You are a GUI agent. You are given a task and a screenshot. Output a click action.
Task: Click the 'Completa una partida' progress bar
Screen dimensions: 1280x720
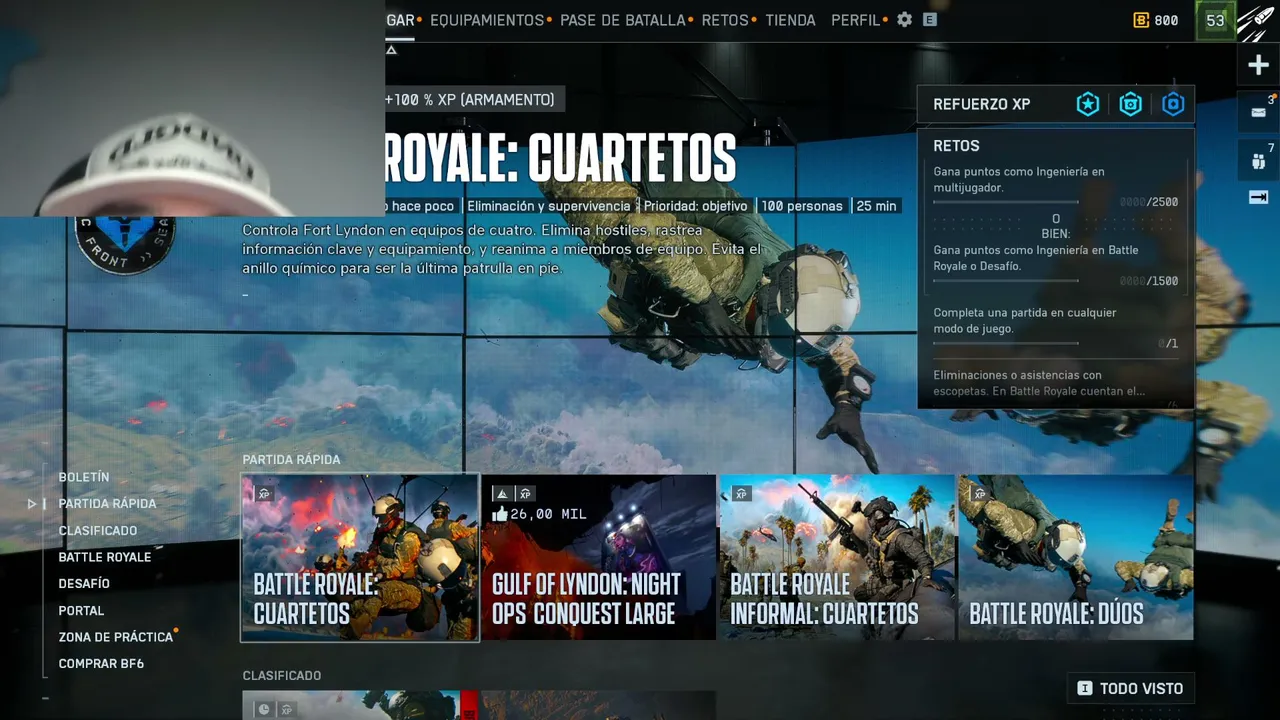pyautogui.click(x=1006, y=343)
